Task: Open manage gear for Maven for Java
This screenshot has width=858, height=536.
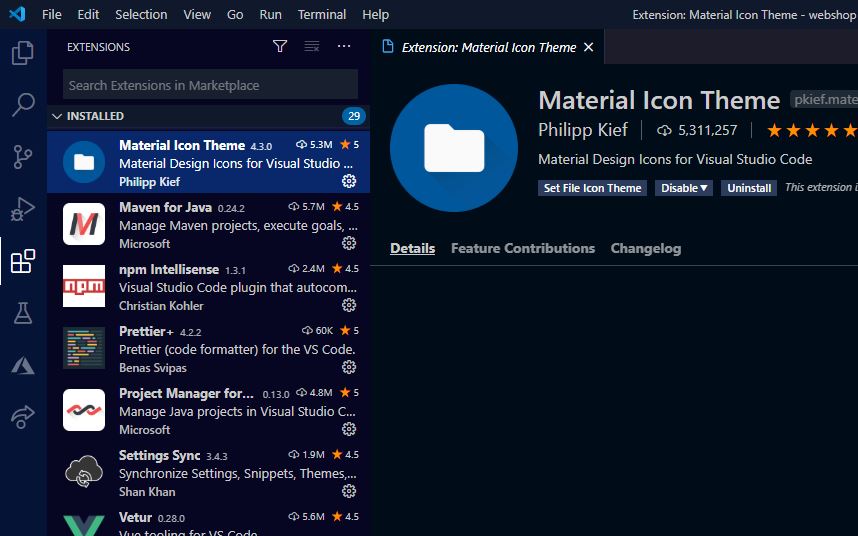Action: (349, 243)
